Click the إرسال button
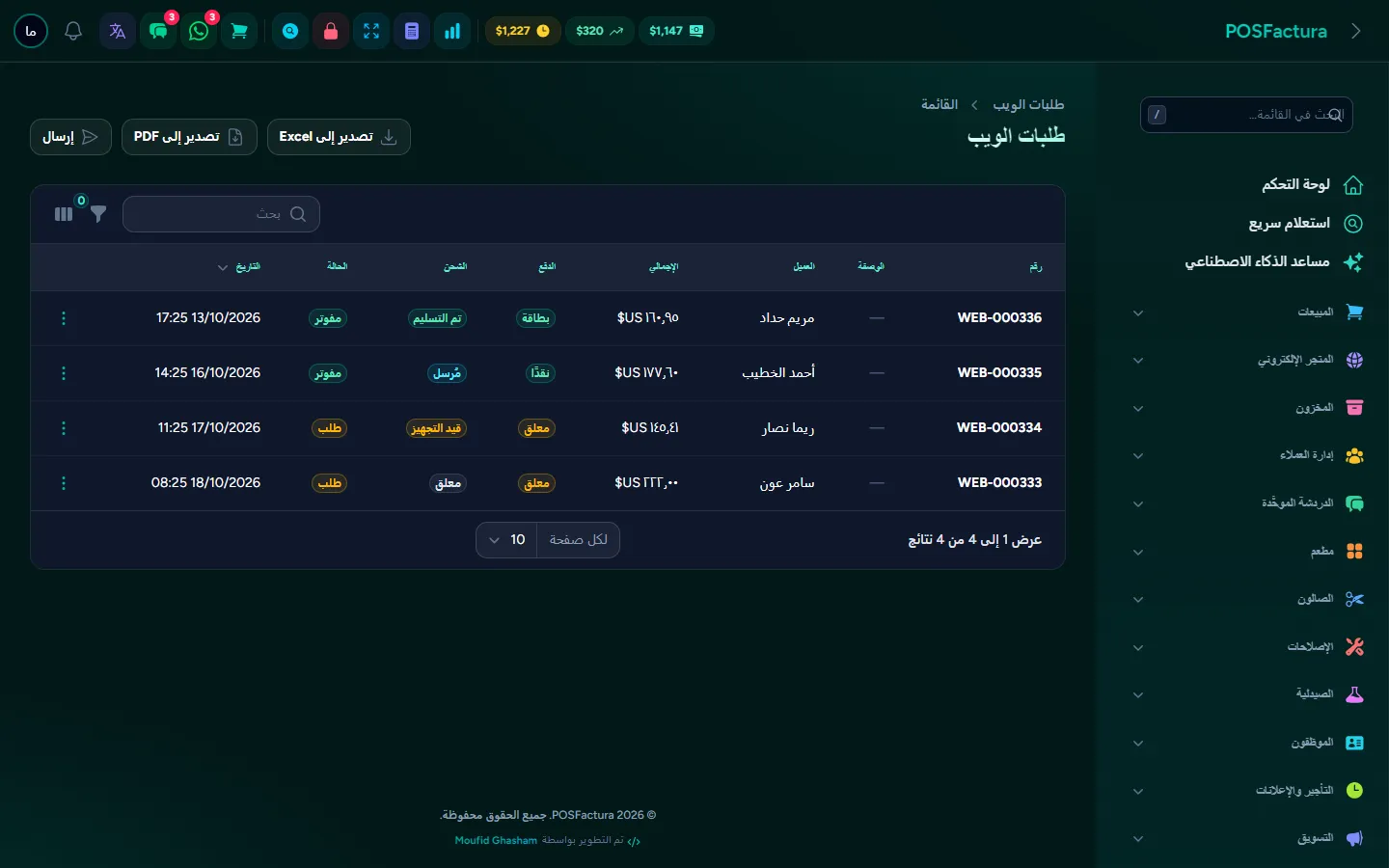Viewport: 1389px width, 868px height. pos(70,137)
